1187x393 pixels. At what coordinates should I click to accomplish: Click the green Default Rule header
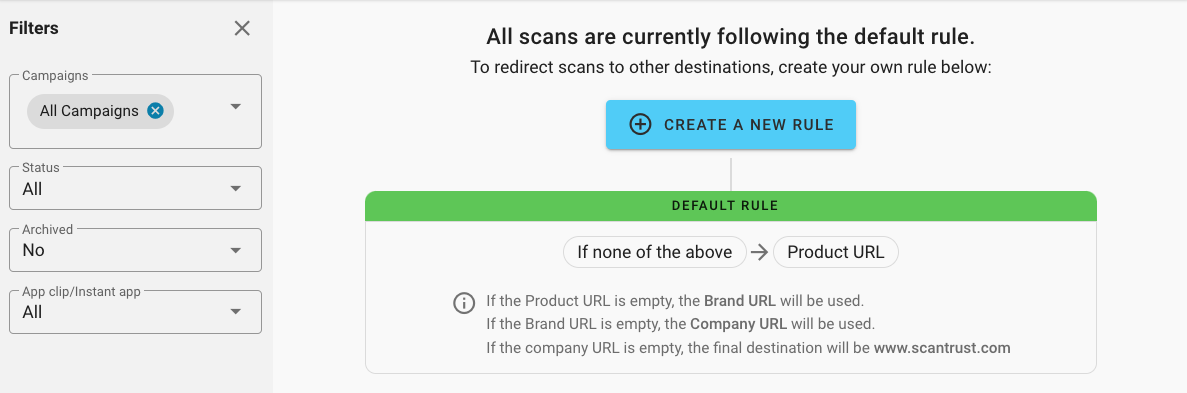(731, 206)
